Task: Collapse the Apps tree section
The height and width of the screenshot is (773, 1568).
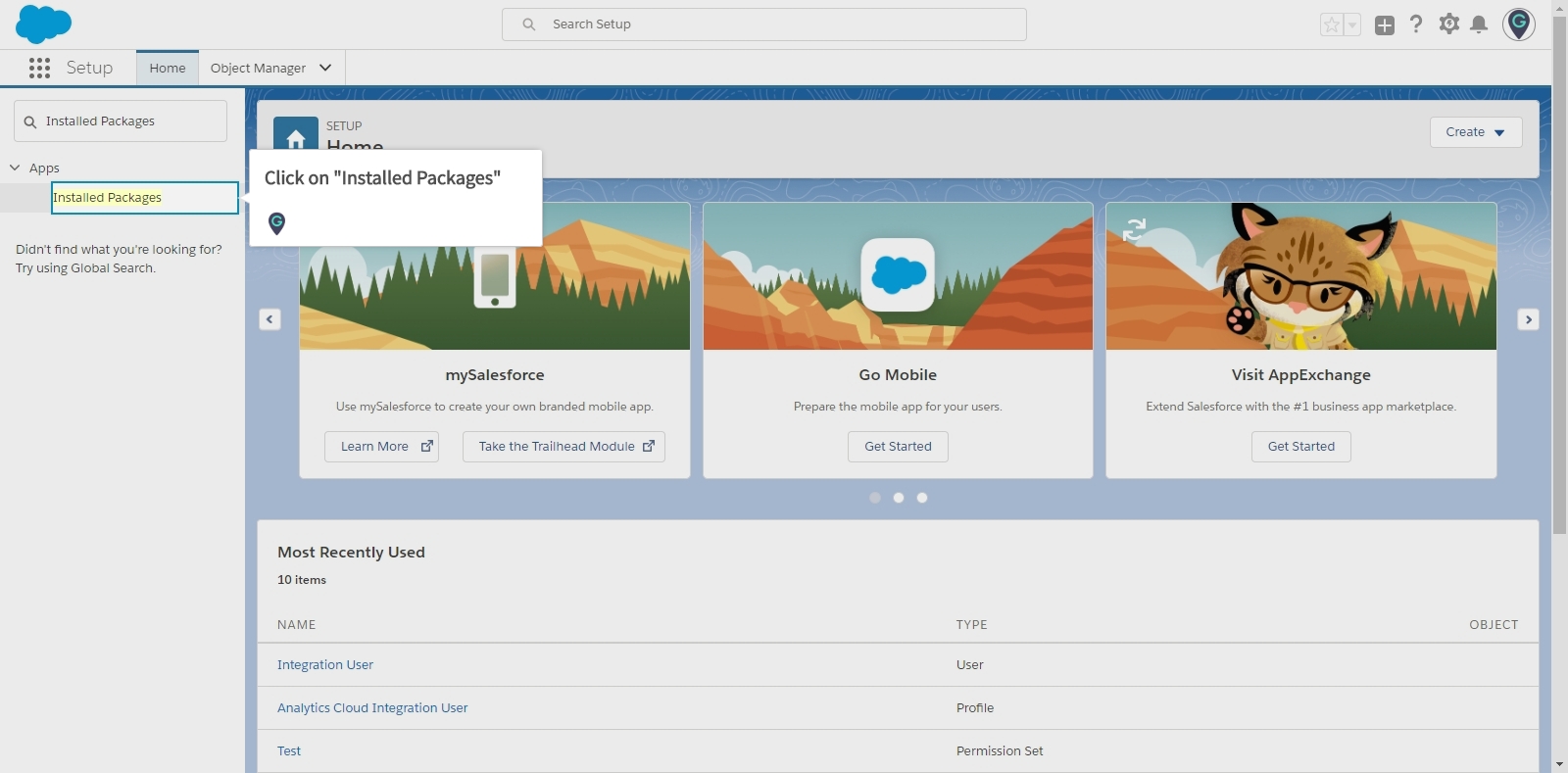Action: click(15, 168)
